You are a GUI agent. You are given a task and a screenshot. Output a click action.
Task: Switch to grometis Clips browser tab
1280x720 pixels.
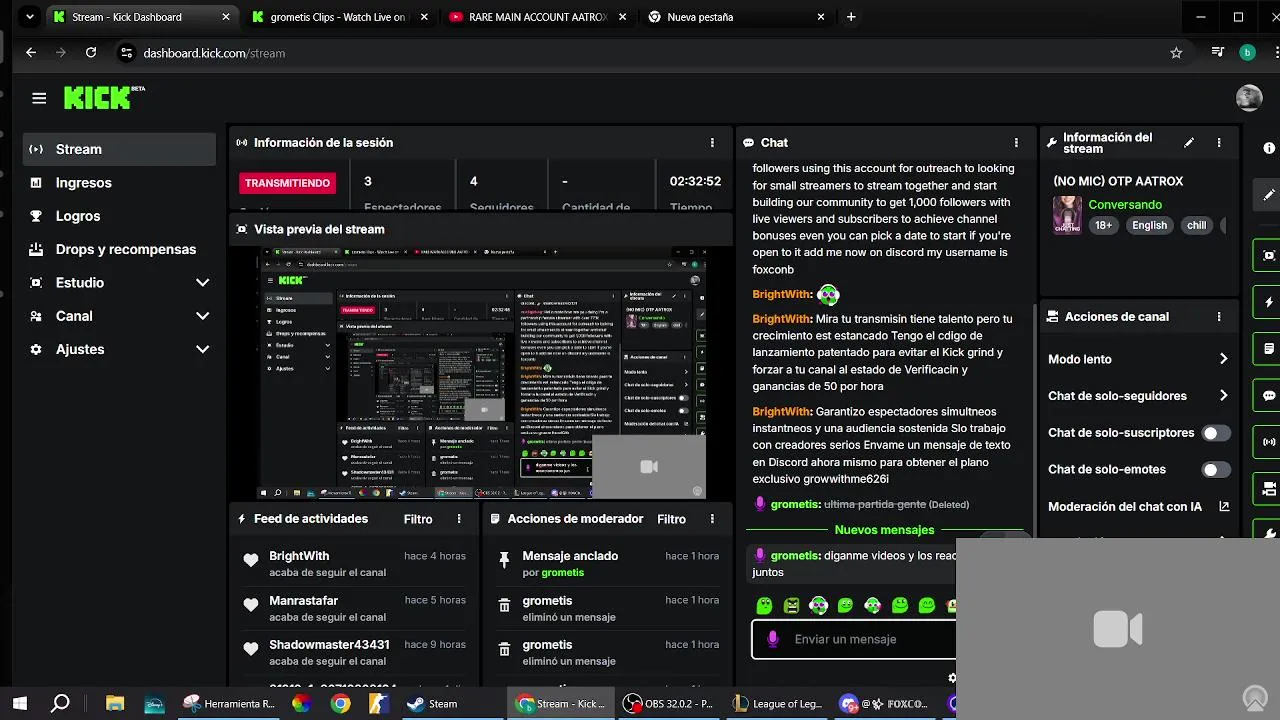coord(338,17)
